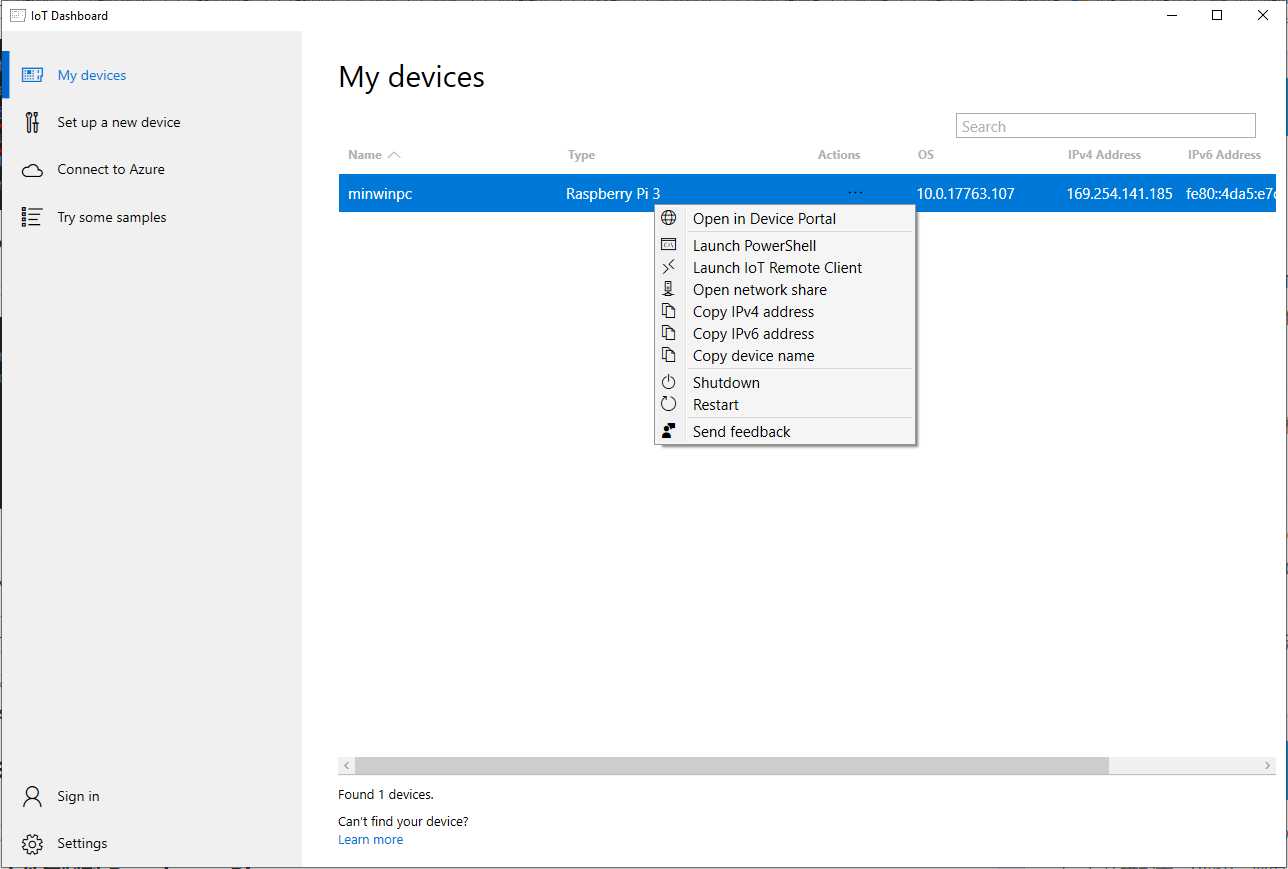This screenshot has width=1288, height=869.
Task: Click the copy icon beside Copy device name
Action: click(669, 355)
